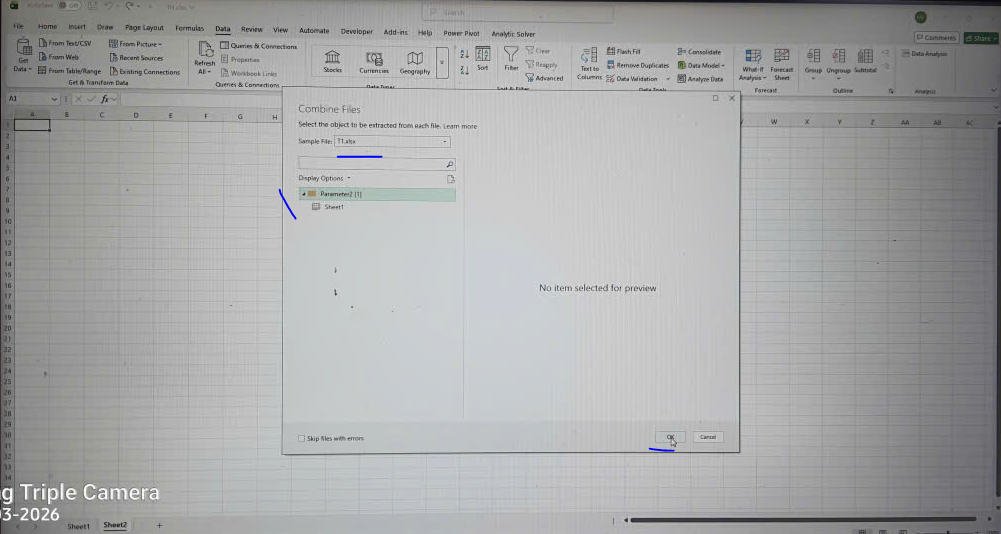Select Sheet1 in the navigator tree
Screen dimensions: 1001x534
(333, 207)
